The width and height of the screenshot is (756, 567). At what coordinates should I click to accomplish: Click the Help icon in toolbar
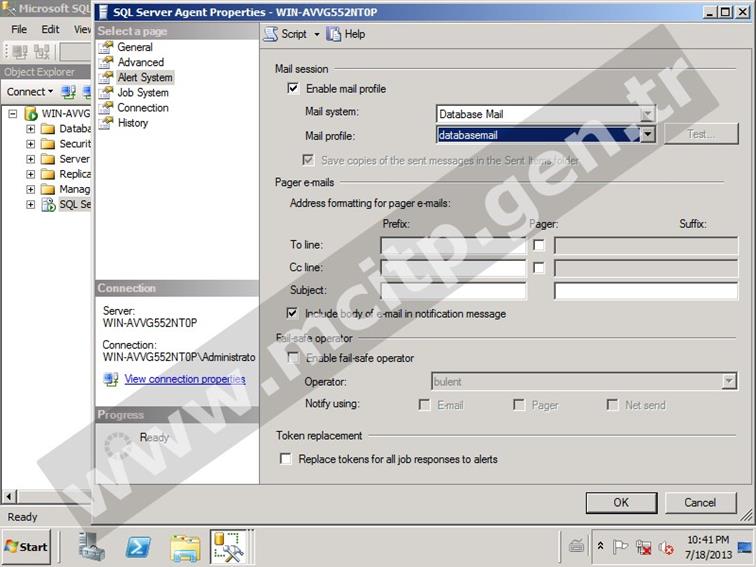[x=333, y=34]
